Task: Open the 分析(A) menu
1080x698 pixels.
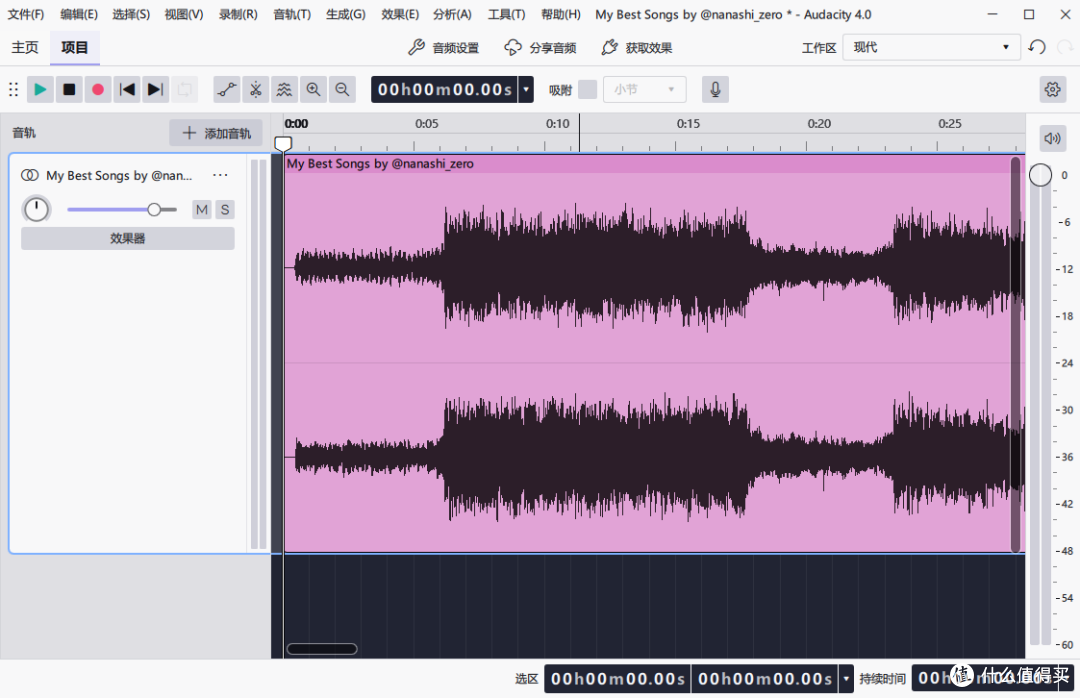Action: 453,14
